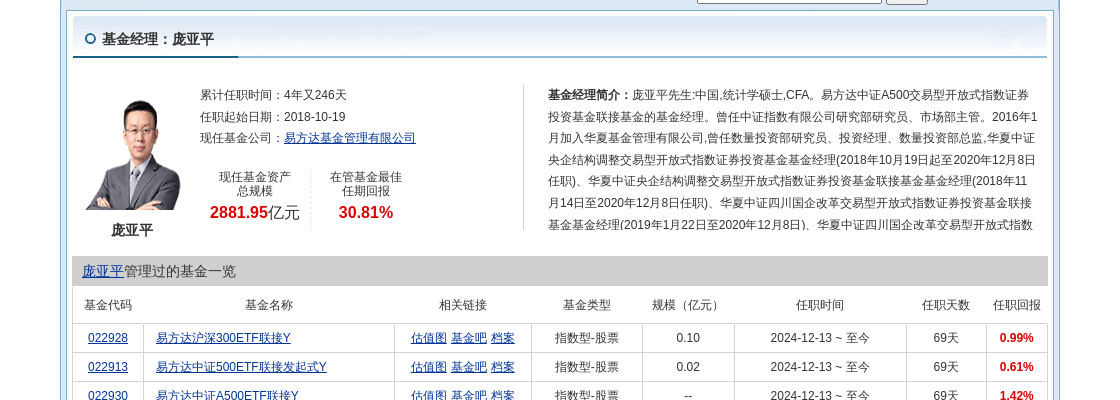
Task: Open fund code 022913
Action: tap(108, 367)
